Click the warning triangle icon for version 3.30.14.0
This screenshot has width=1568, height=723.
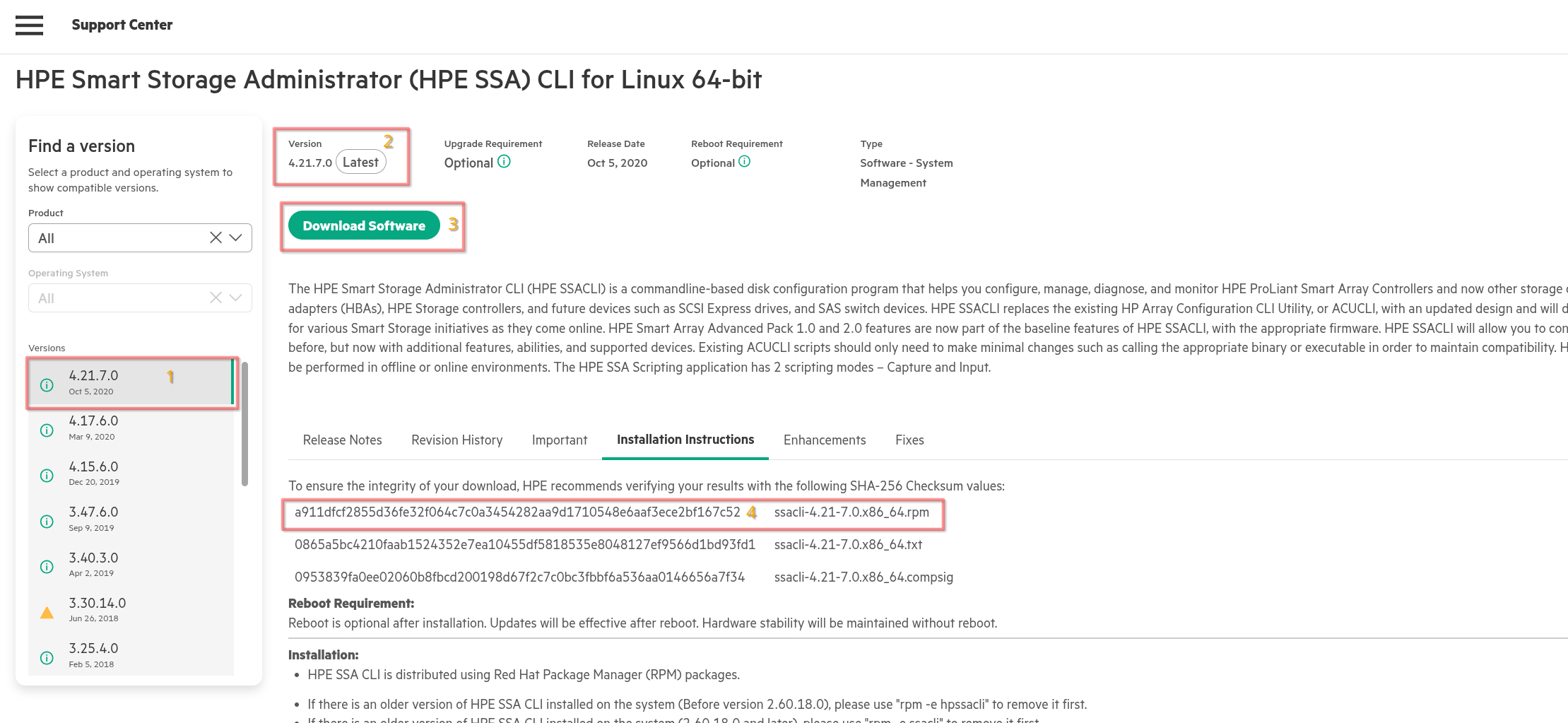tap(47, 613)
